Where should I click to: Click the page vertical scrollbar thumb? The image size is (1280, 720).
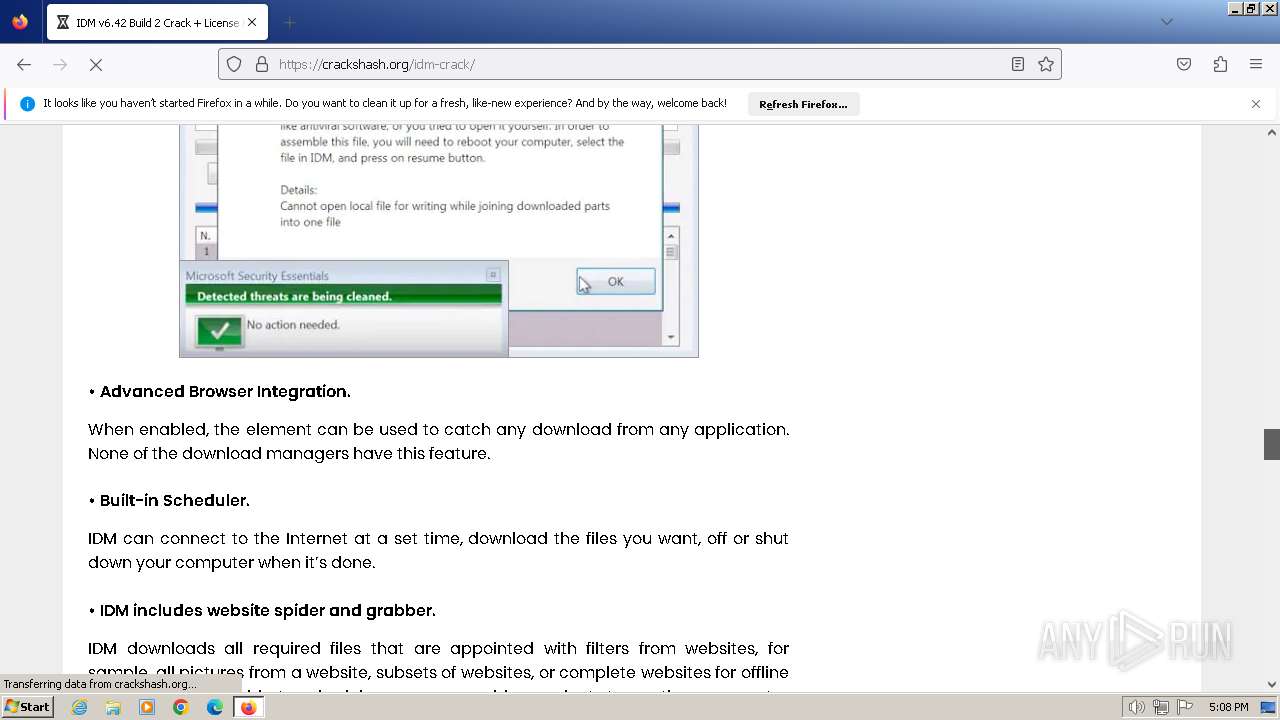coord(1272,444)
